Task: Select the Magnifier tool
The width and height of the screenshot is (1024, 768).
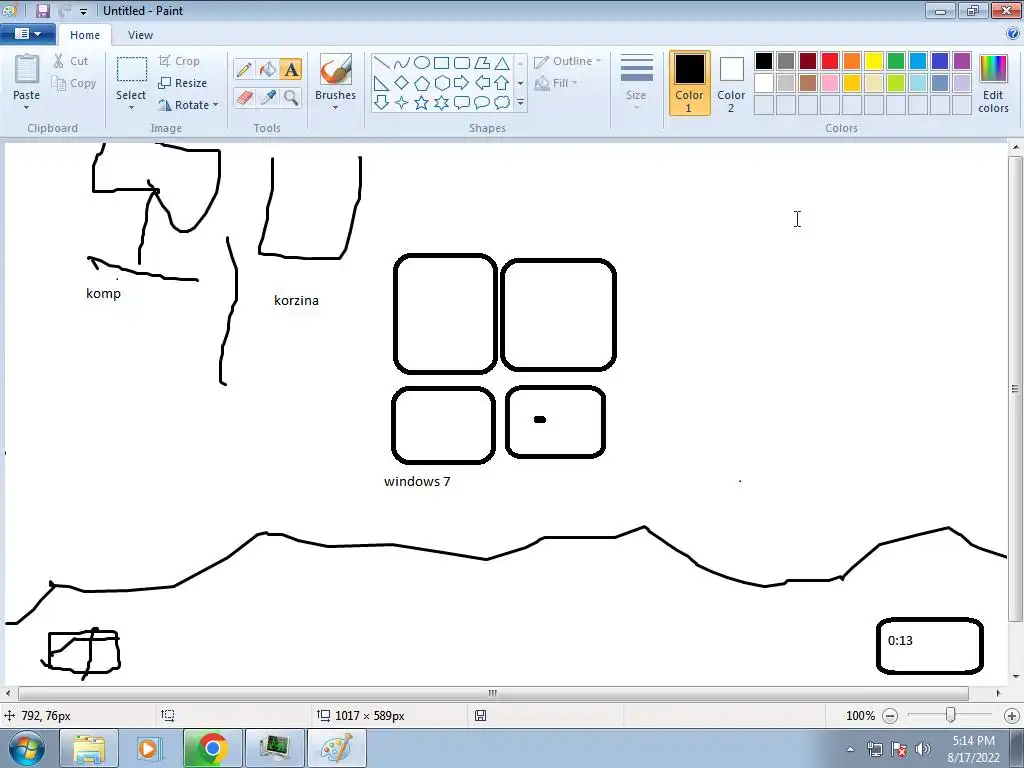Action: click(x=291, y=97)
